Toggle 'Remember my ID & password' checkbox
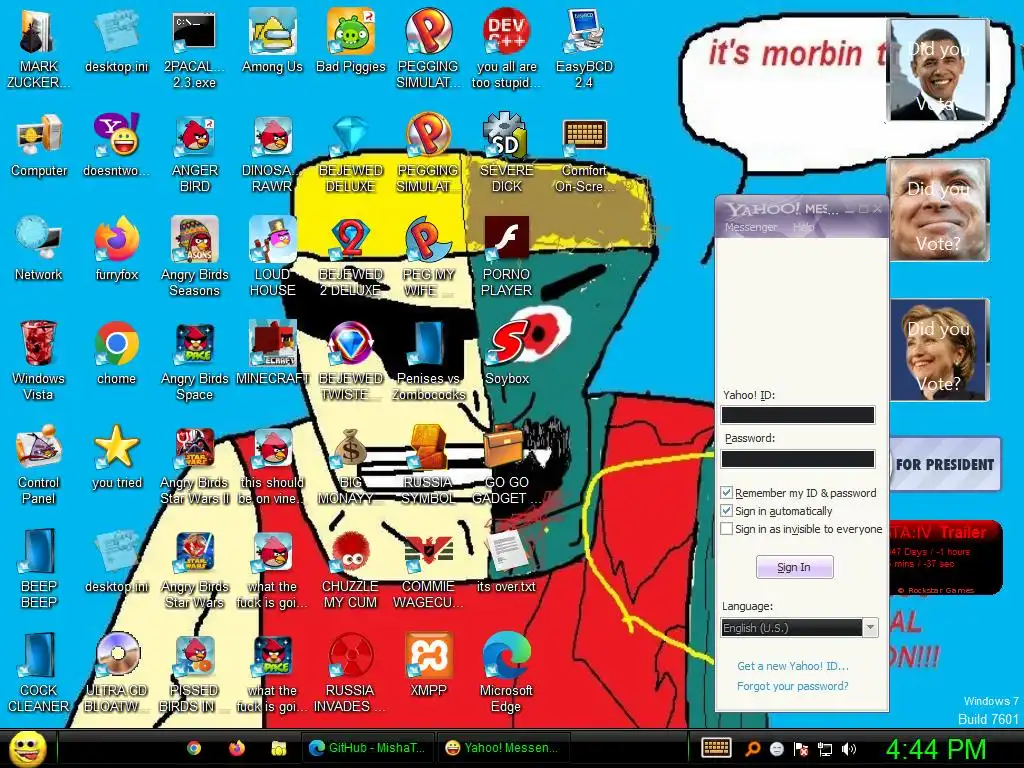This screenshot has height=768, width=1024. pos(726,492)
